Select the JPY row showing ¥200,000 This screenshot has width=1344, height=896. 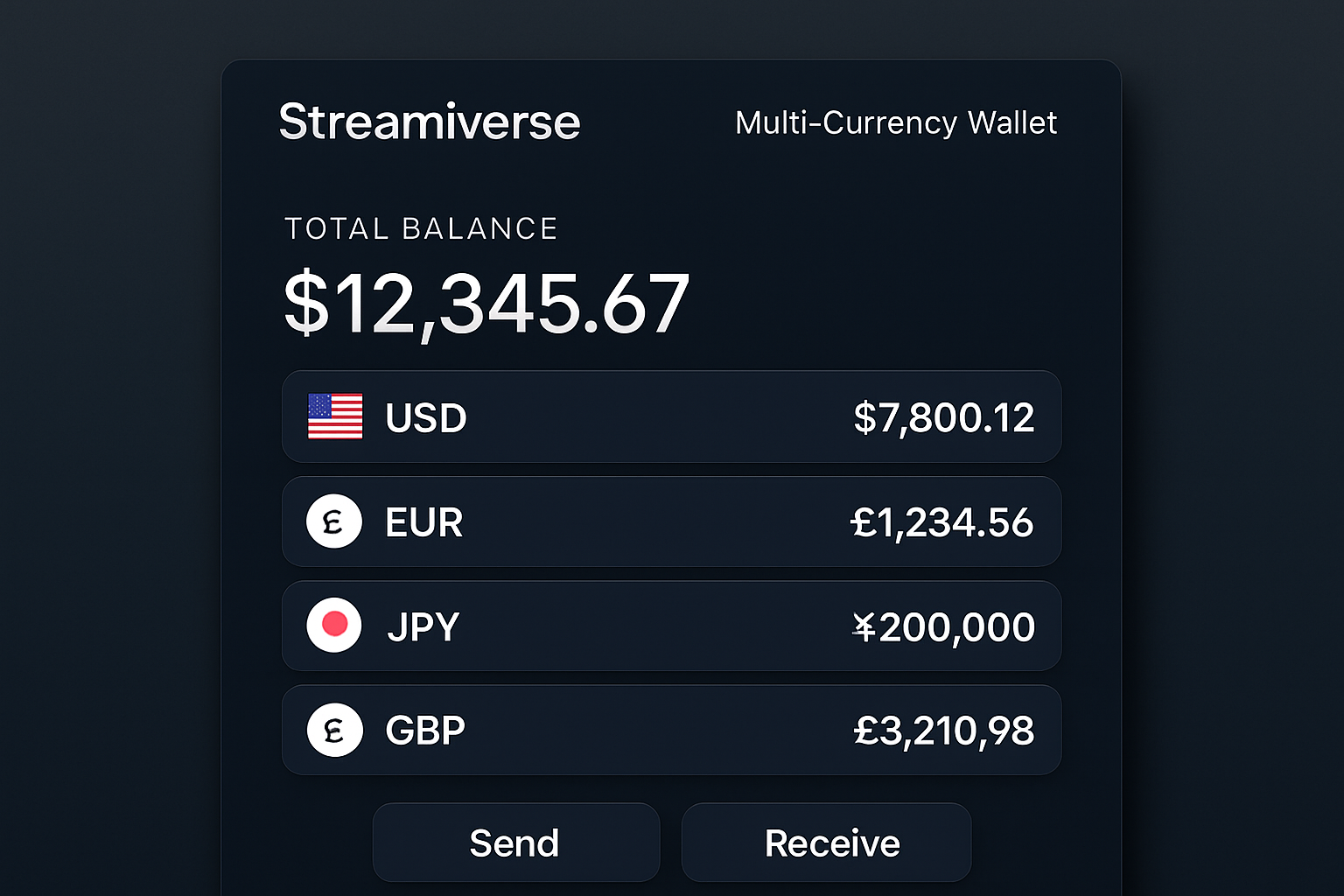(x=671, y=626)
